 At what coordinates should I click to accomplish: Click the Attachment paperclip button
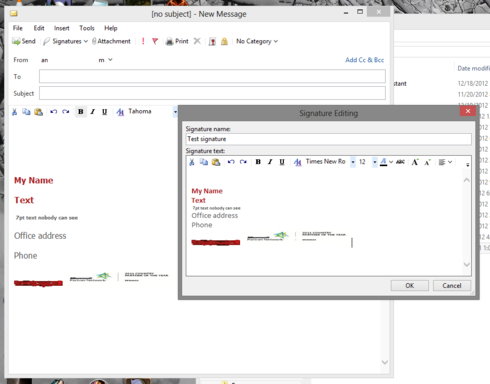pyautogui.click(x=111, y=41)
